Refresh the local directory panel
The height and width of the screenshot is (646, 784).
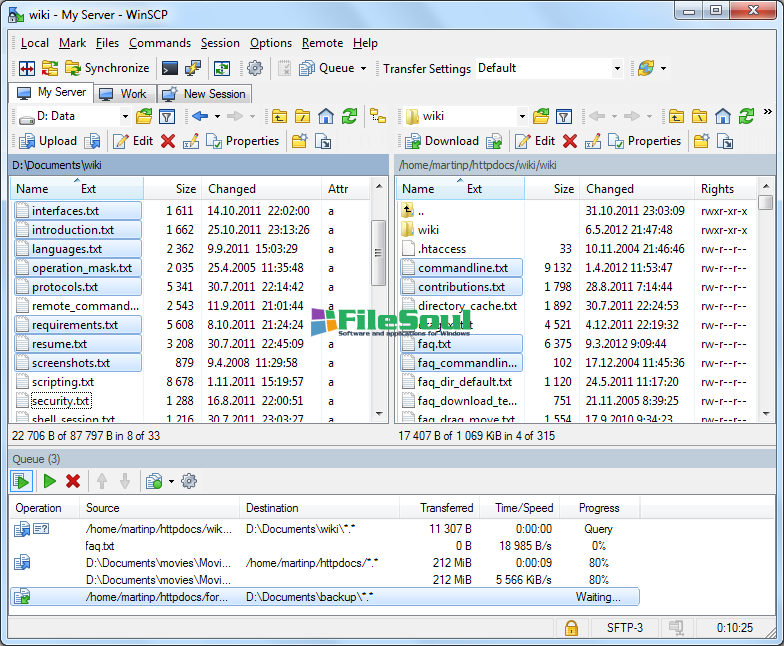point(349,116)
